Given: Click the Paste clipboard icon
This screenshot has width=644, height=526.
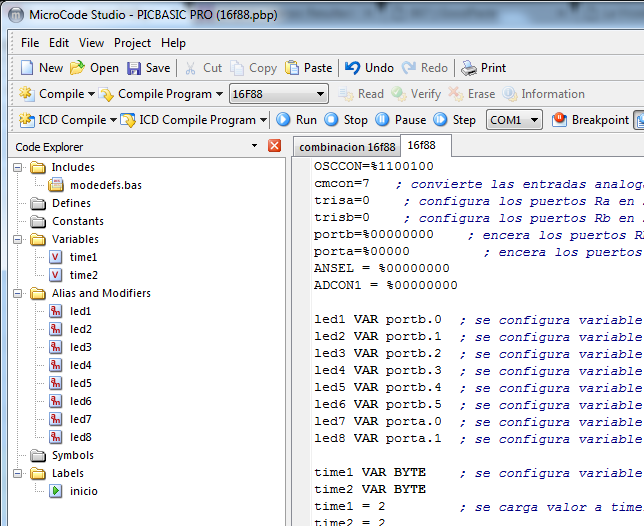Looking at the screenshot, I should click(x=292, y=68).
